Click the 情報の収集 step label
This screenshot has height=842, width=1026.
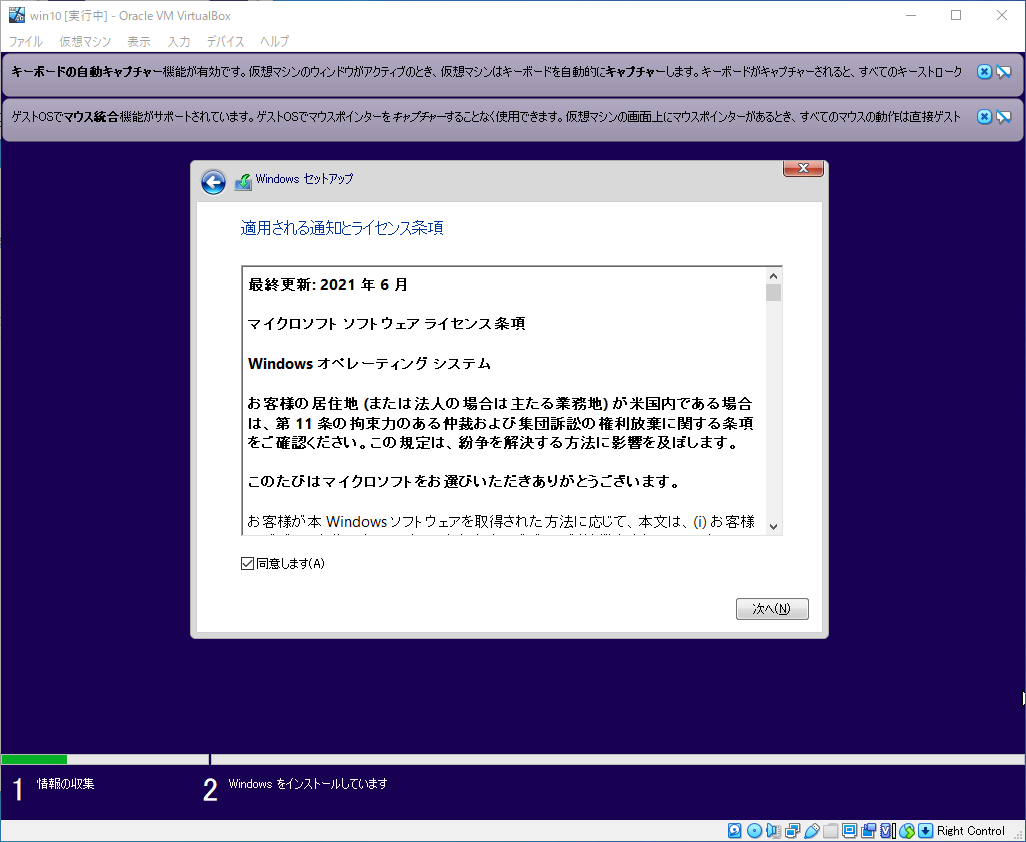(65, 784)
